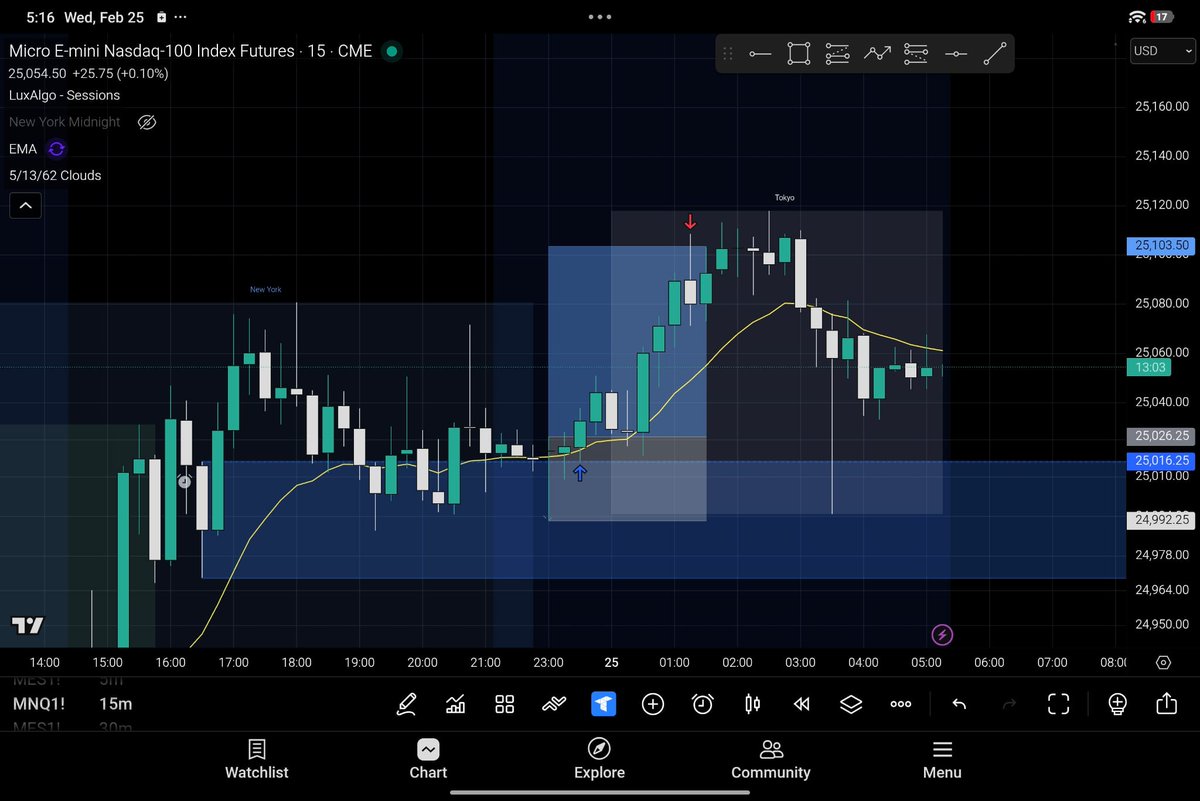Tap the 25,016.25 blue price label

[x=1160, y=460]
